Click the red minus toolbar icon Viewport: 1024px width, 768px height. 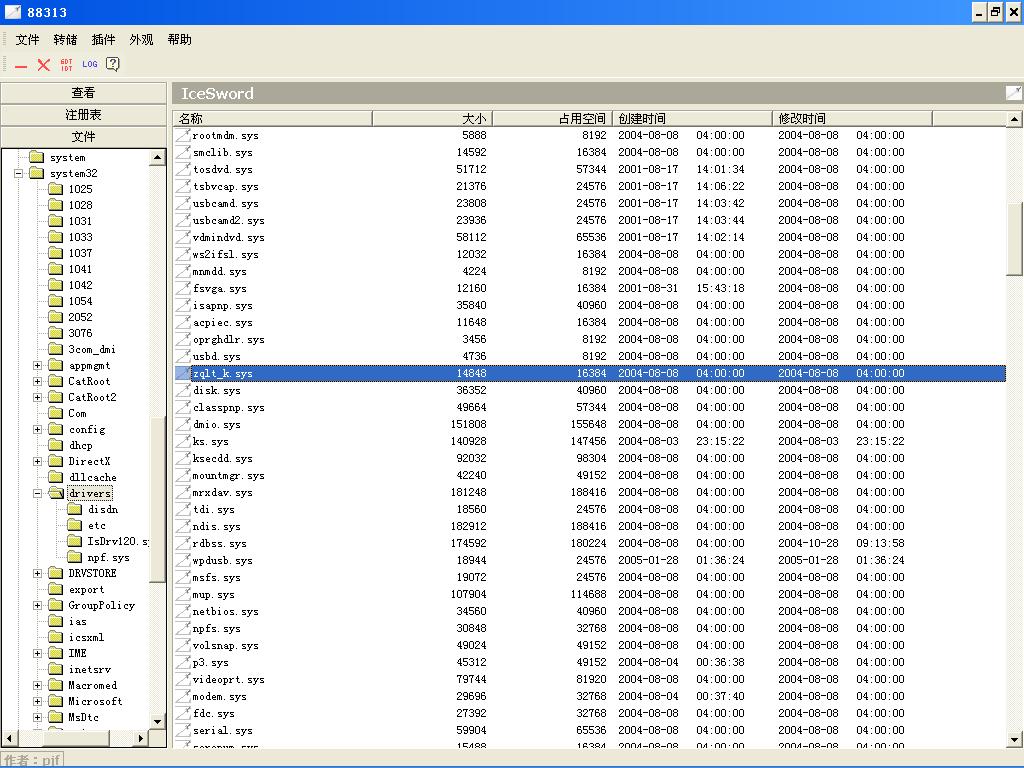pos(21,65)
